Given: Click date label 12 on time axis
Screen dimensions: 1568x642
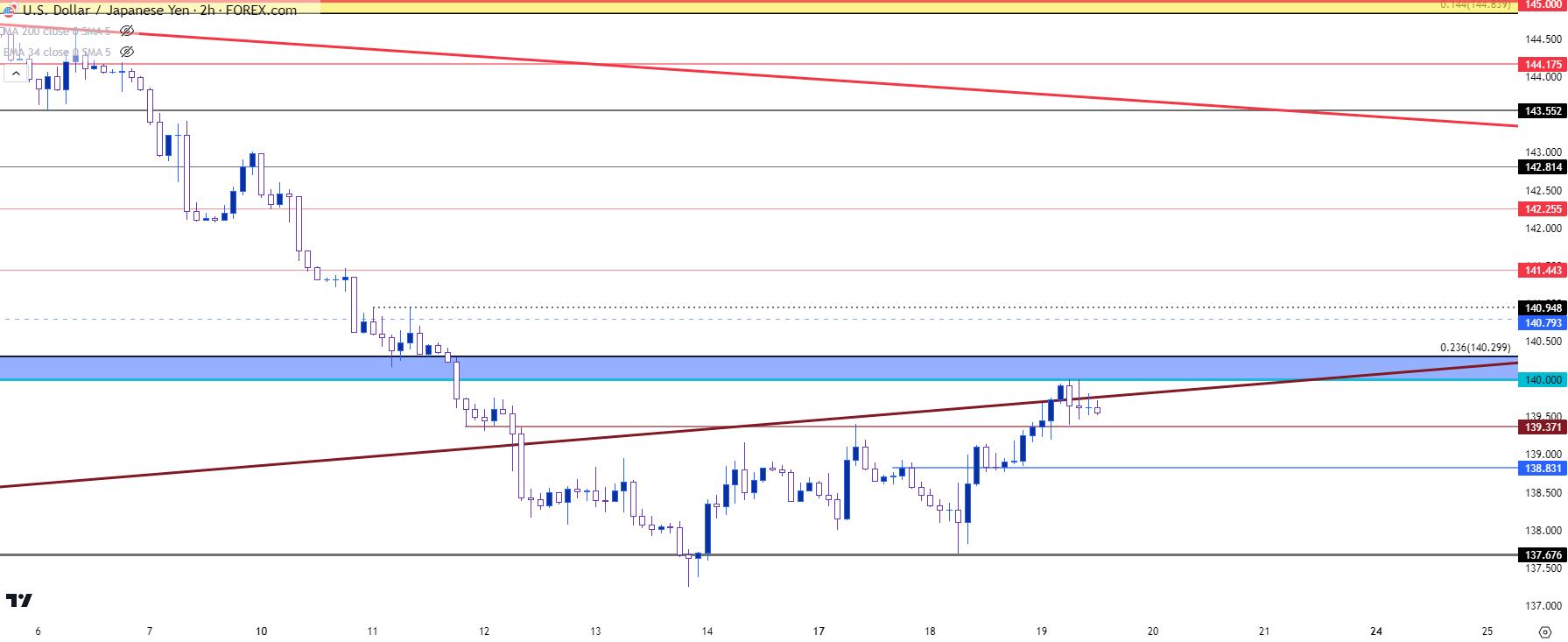Looking at the screenshot, I should point(484,631).
